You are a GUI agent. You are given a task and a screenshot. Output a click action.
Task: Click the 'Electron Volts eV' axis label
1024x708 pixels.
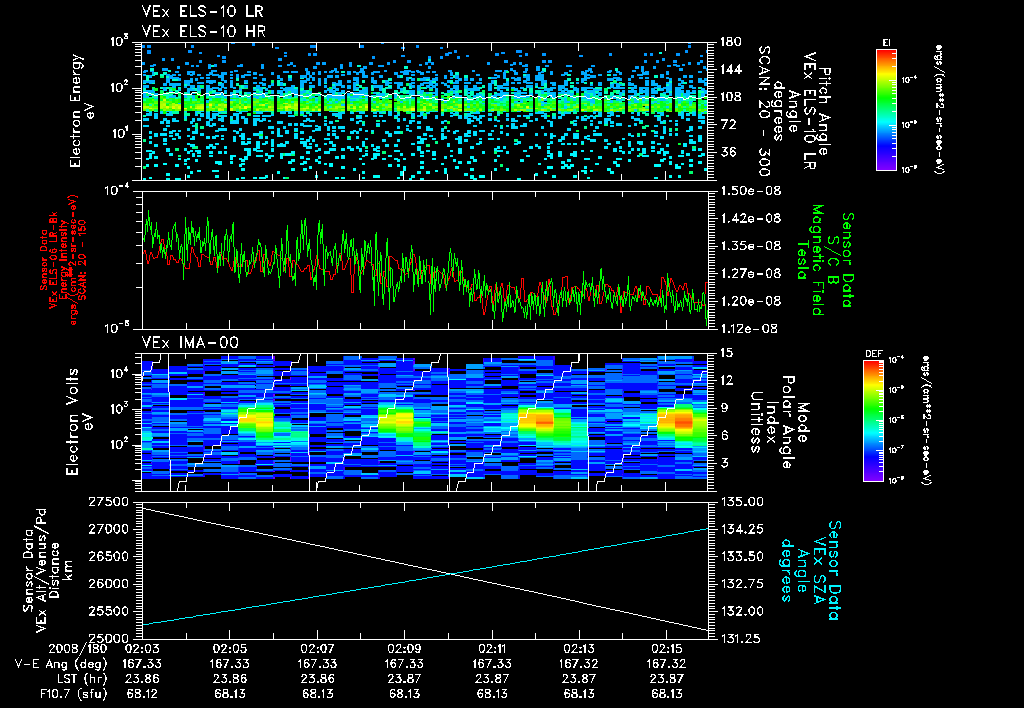click(78, 421)
